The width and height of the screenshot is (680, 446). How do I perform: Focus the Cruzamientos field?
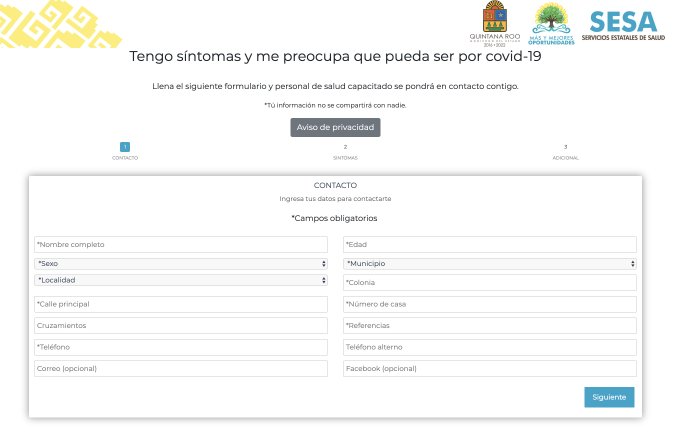pos(181,326)
